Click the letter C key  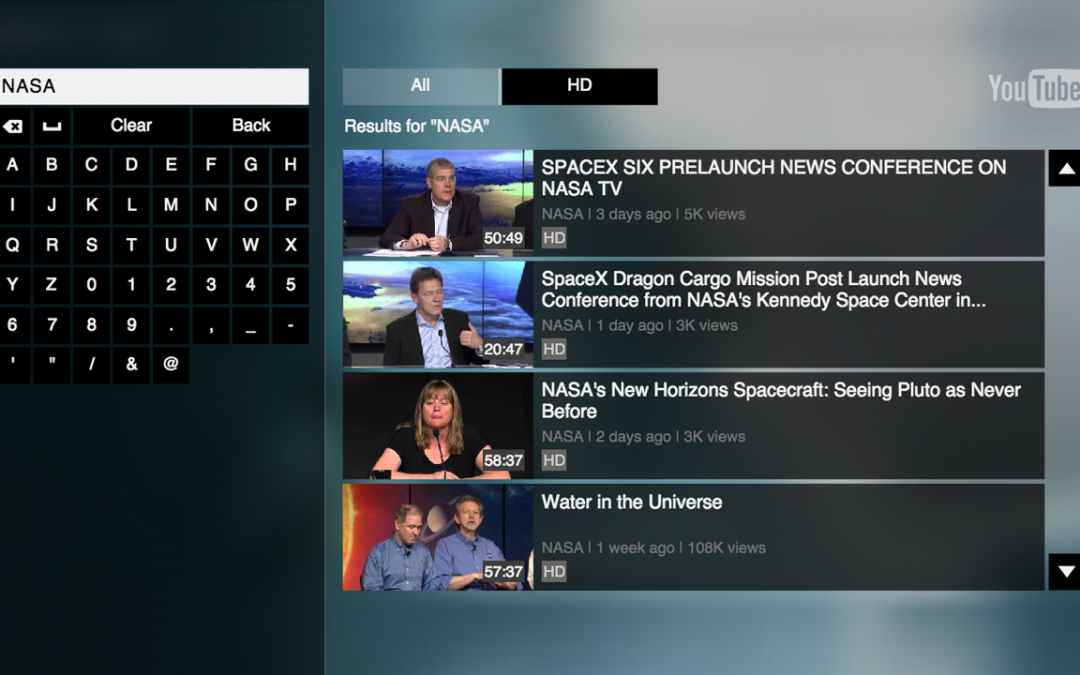(x=92, y=165)
